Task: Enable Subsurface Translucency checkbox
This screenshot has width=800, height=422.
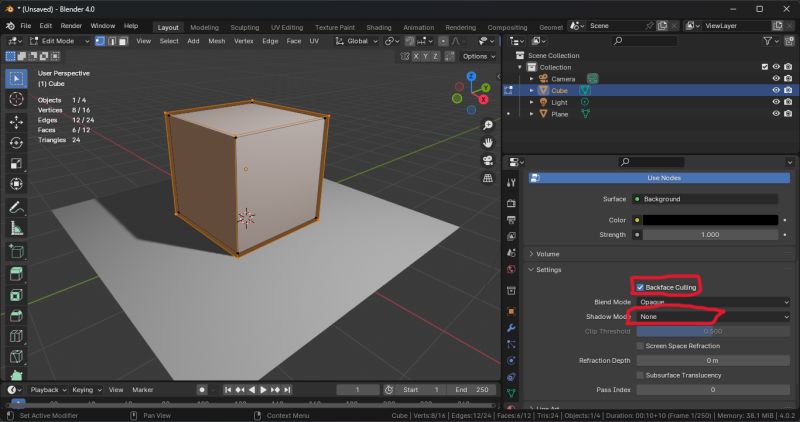Action: coord(640,375)
